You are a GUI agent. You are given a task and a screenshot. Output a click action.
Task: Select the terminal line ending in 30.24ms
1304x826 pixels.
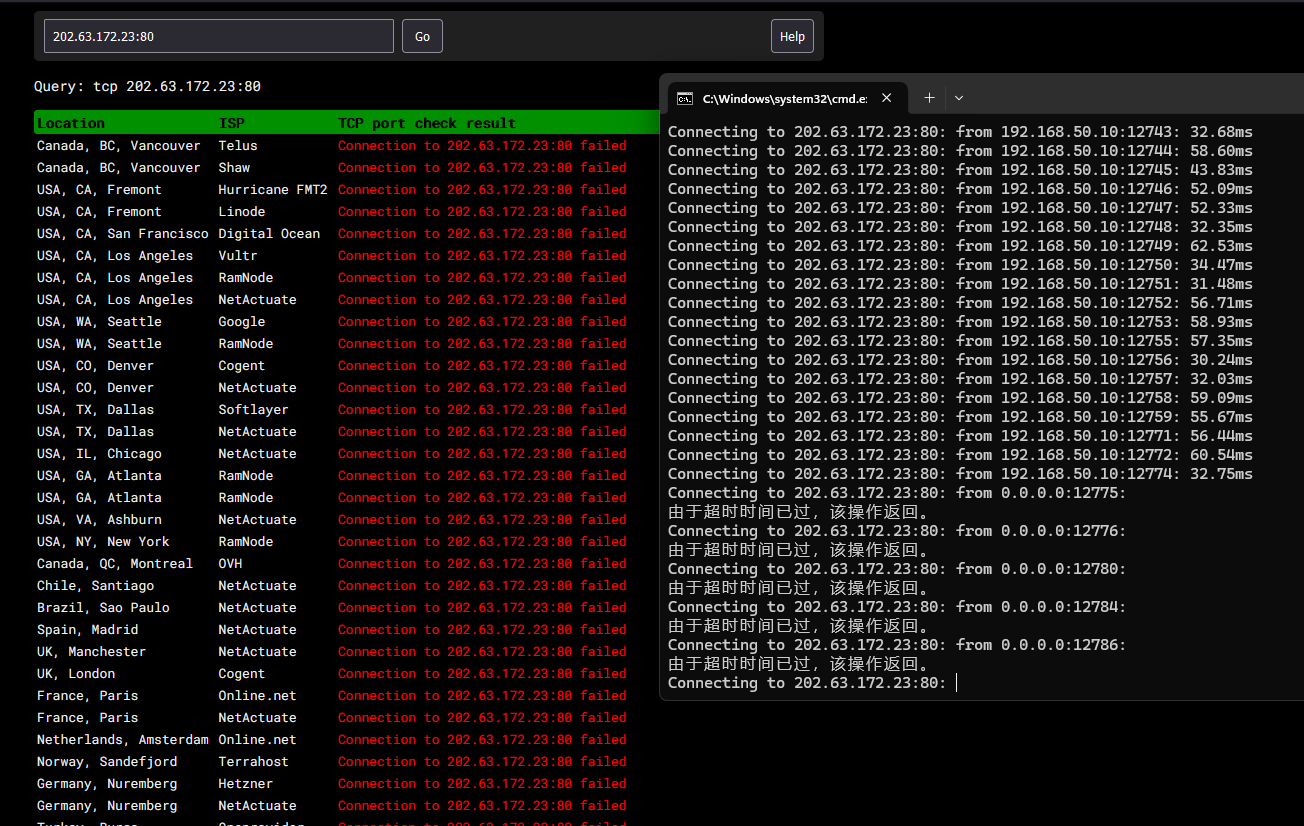coord(960,360)
